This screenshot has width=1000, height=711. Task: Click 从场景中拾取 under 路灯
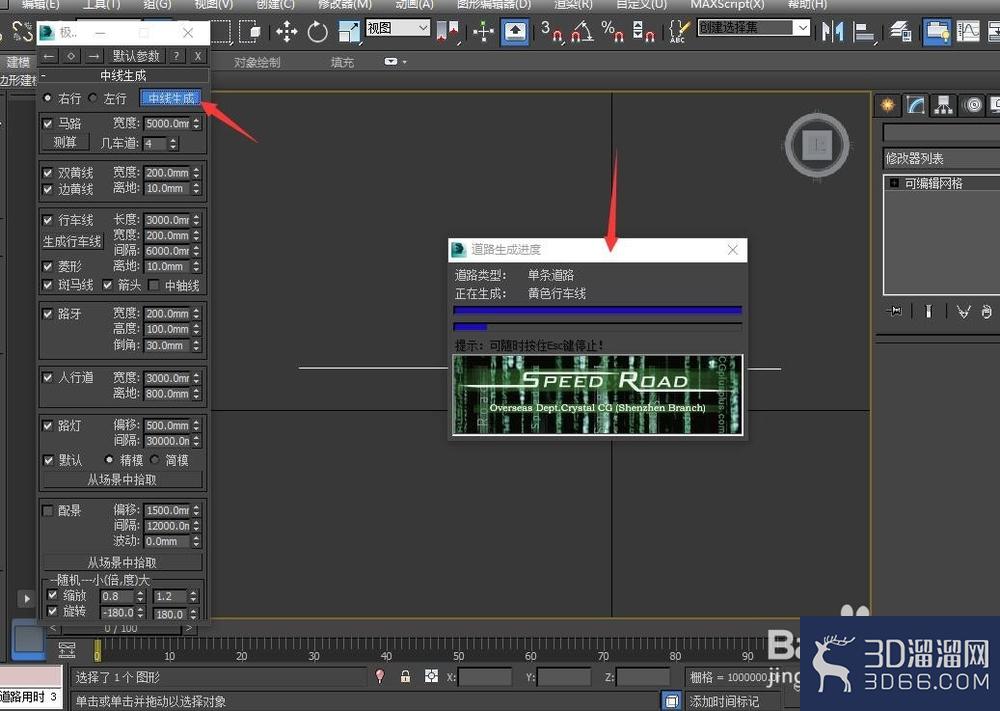122,480
